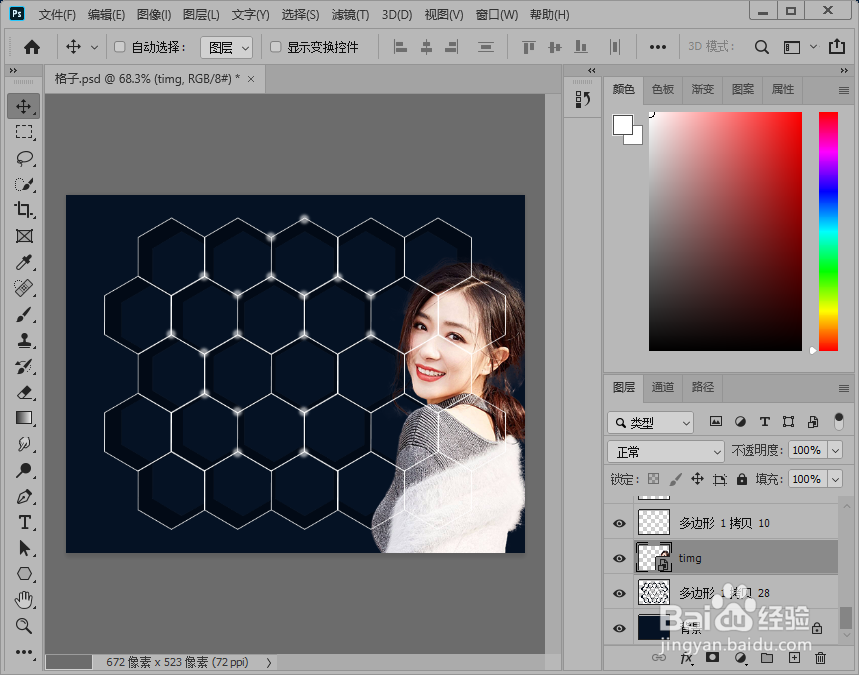Open the 滤镜(T) menu
Viewport: 859px width, 675px height.
[x=350, y=15]
